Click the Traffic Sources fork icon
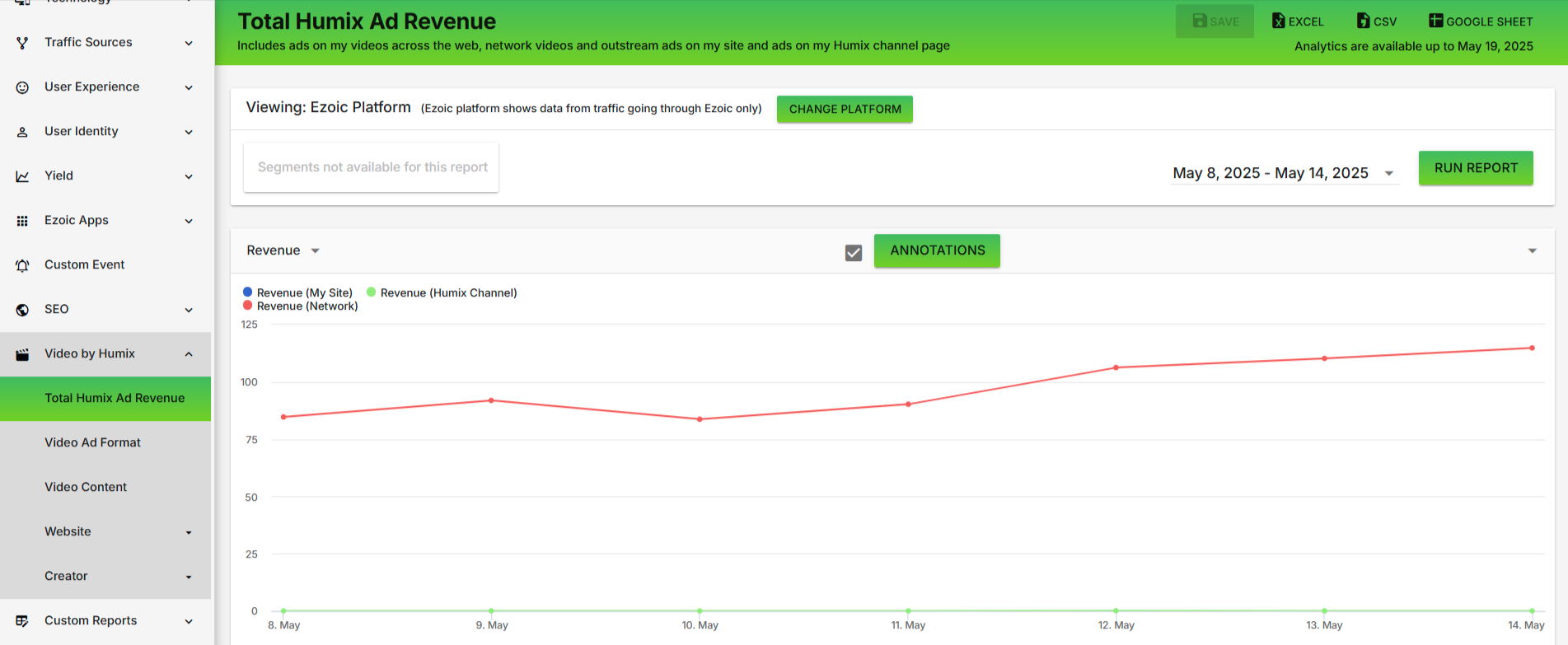The image size is (1568, 645). [22, 43]
